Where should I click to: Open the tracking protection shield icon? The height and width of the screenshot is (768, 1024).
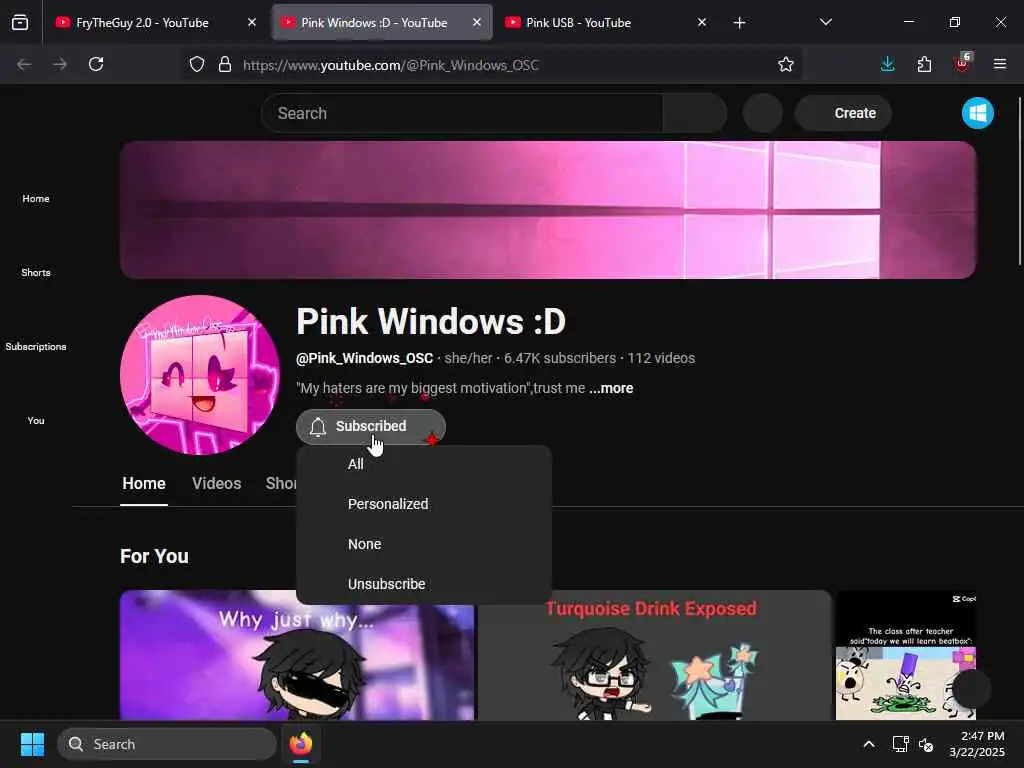click(x=197, y=65)
